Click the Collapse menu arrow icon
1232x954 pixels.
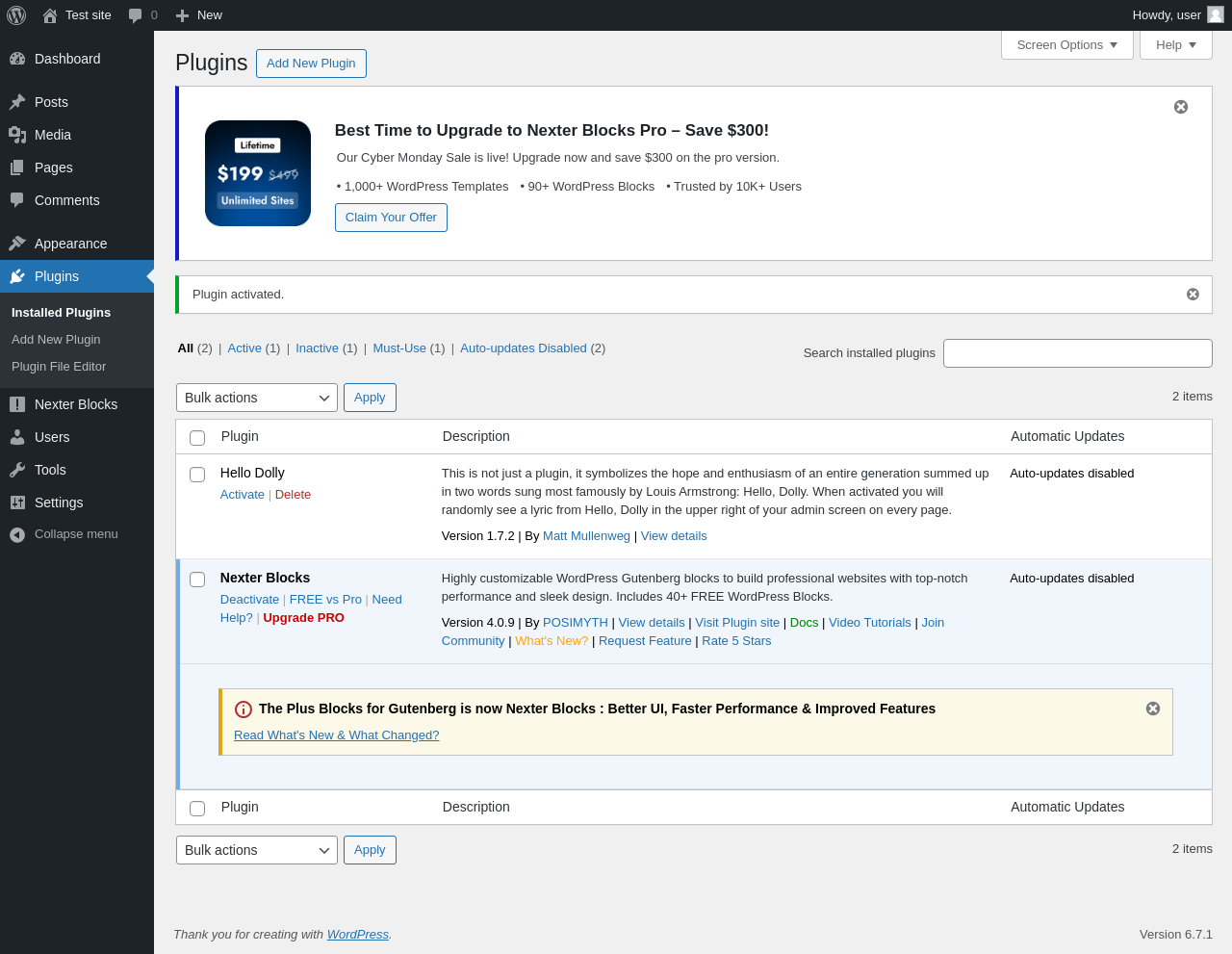click(17, 534)
